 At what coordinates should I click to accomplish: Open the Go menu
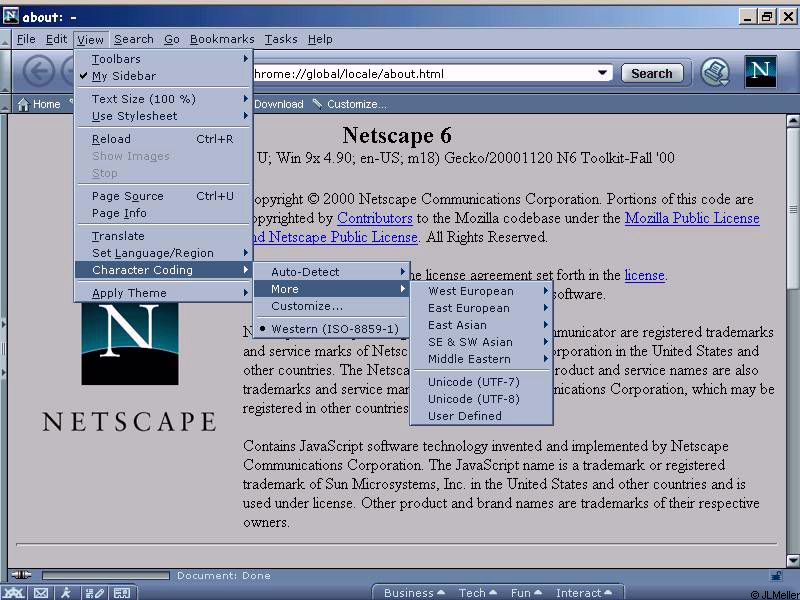click(x=172, y=39)
